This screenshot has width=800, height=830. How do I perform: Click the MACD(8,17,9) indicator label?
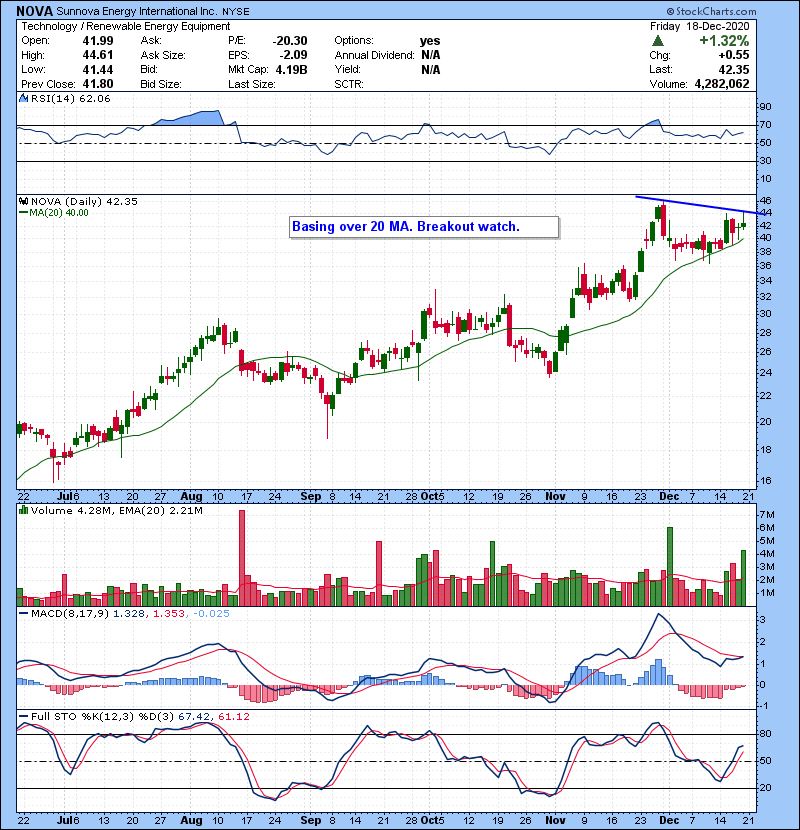coord(70,614)
